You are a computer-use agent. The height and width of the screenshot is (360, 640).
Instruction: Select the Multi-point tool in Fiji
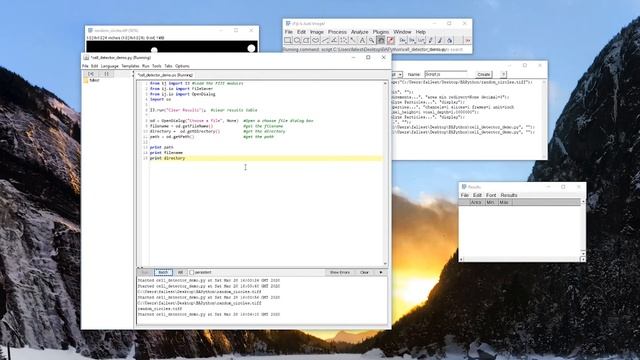click(344, 40)
